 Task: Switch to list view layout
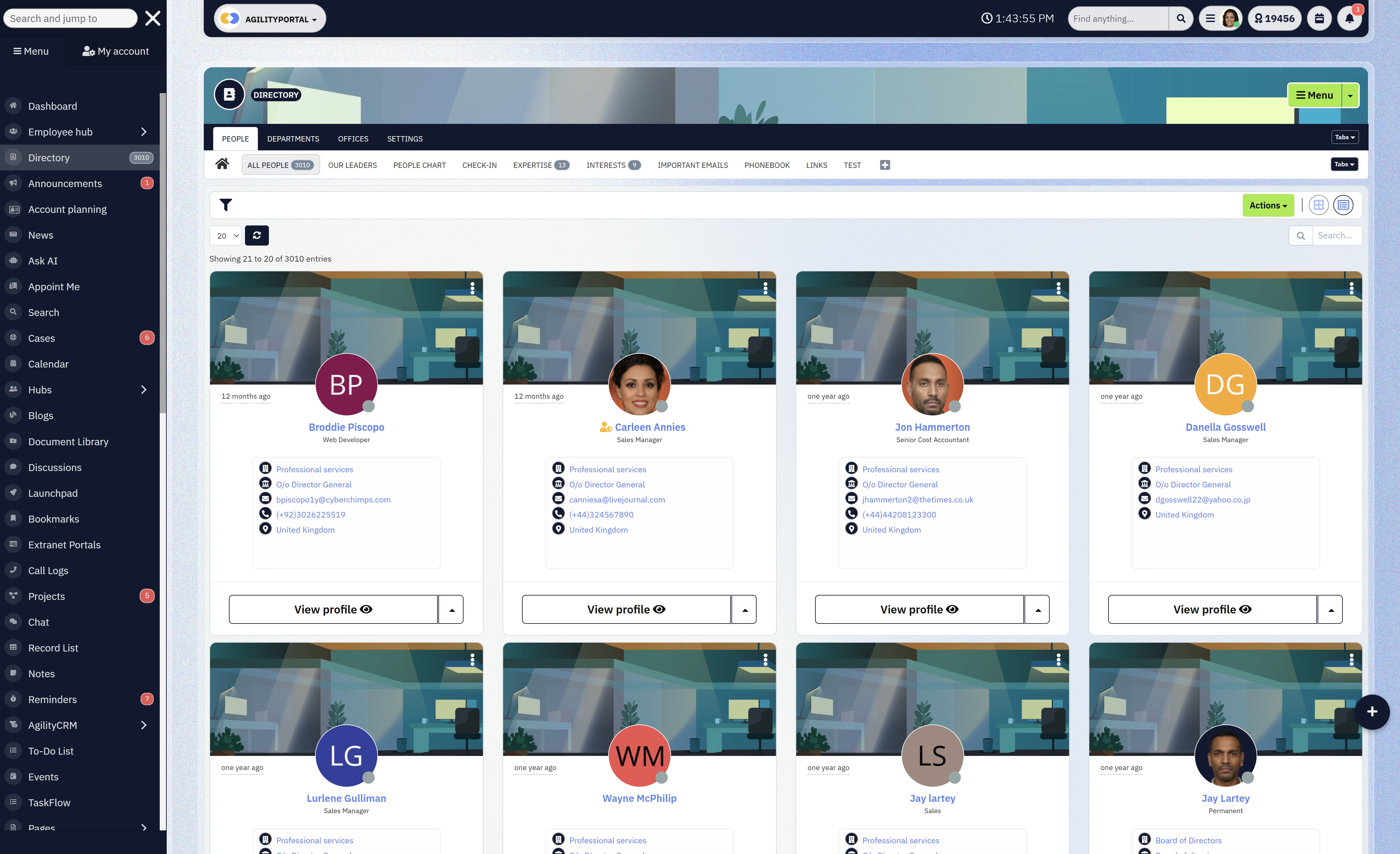click(x=1343, y=205)
